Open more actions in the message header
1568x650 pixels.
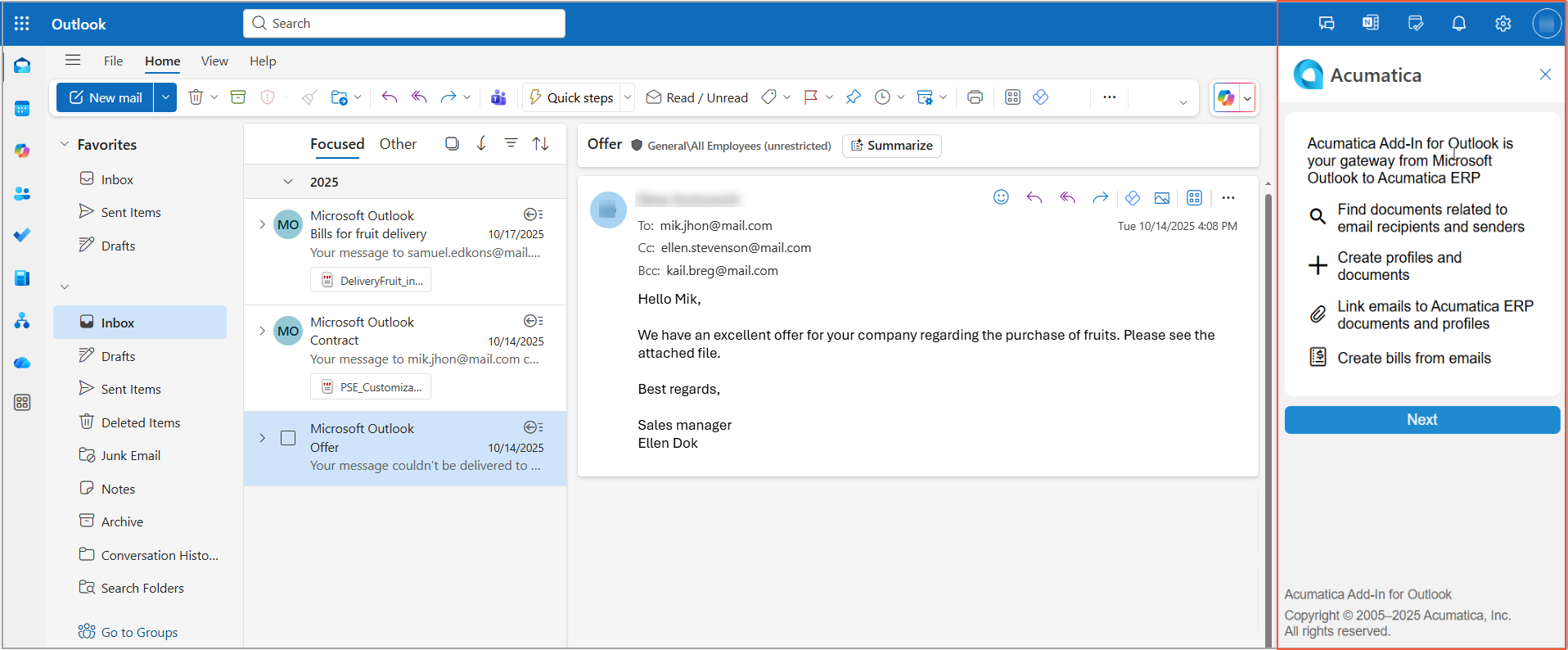coord(1228,197)
